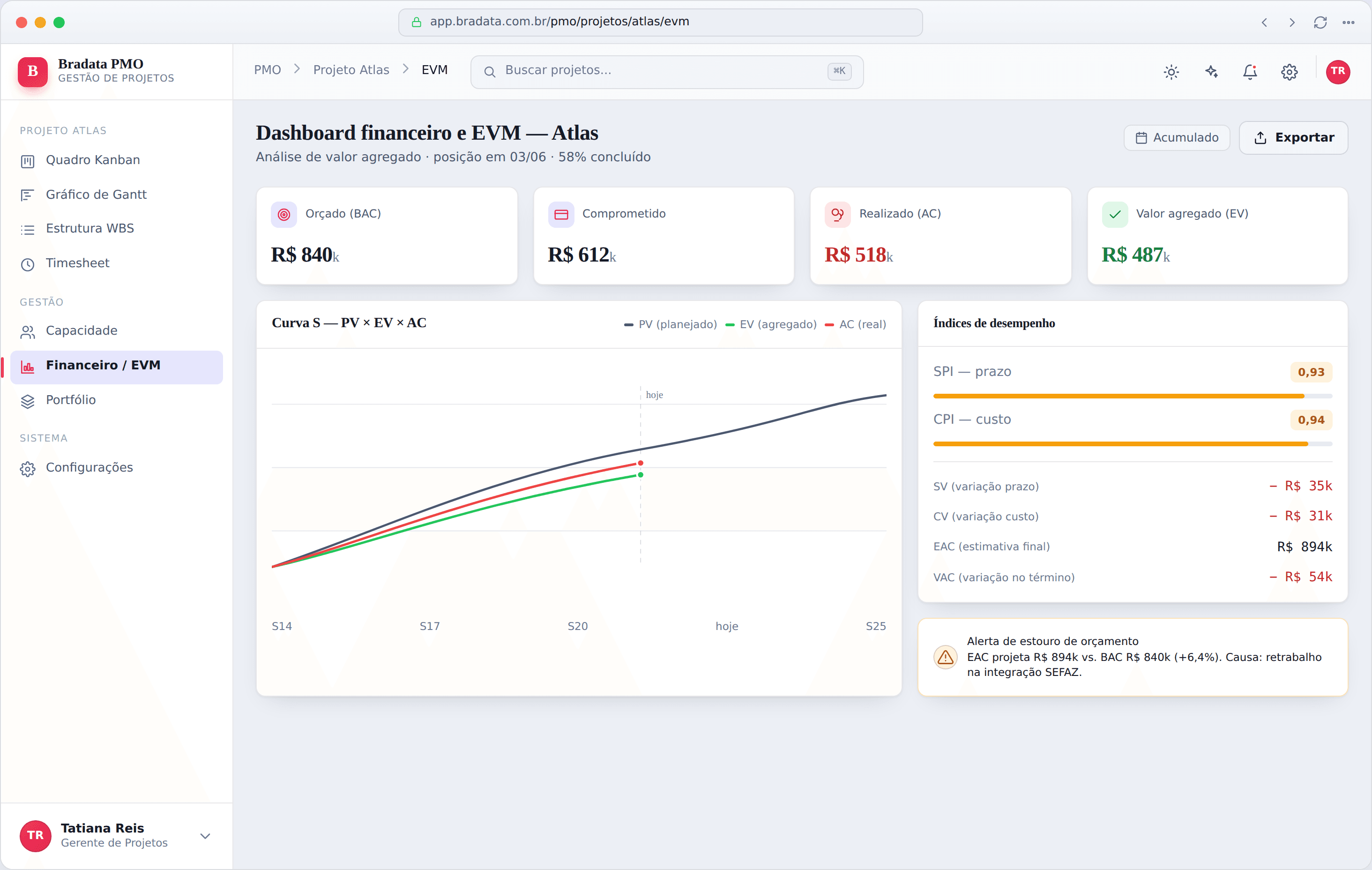The height and width of the screenshot is (870, 1372).
Task: Toggle EV (agregado) legend entry
Action: pyautogui.click(x=770, y=324)
